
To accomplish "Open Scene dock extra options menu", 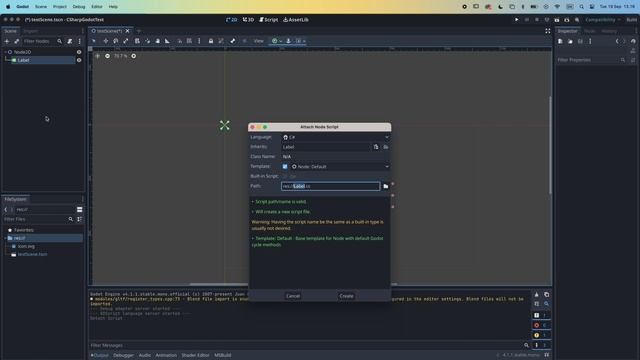I will click(80, 41).
